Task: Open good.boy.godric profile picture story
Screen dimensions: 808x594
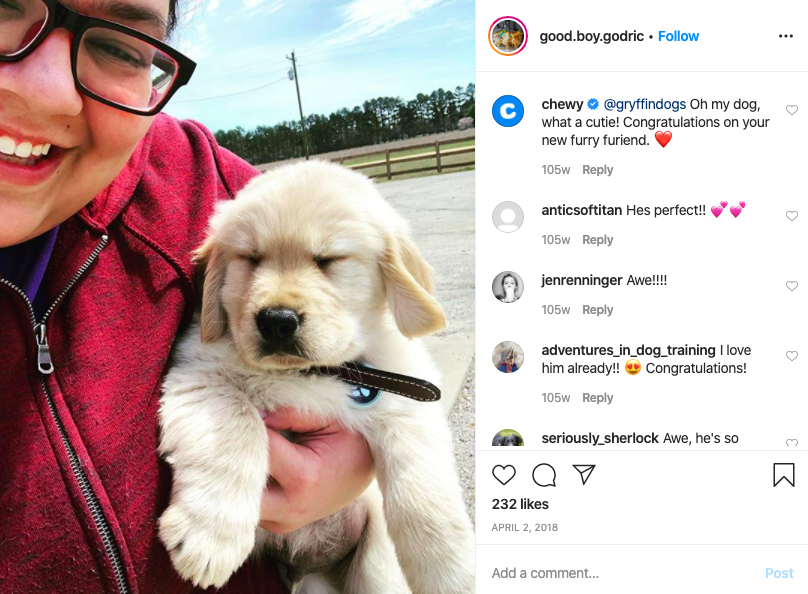Action: pyautogui.click(x=508, y=36)
